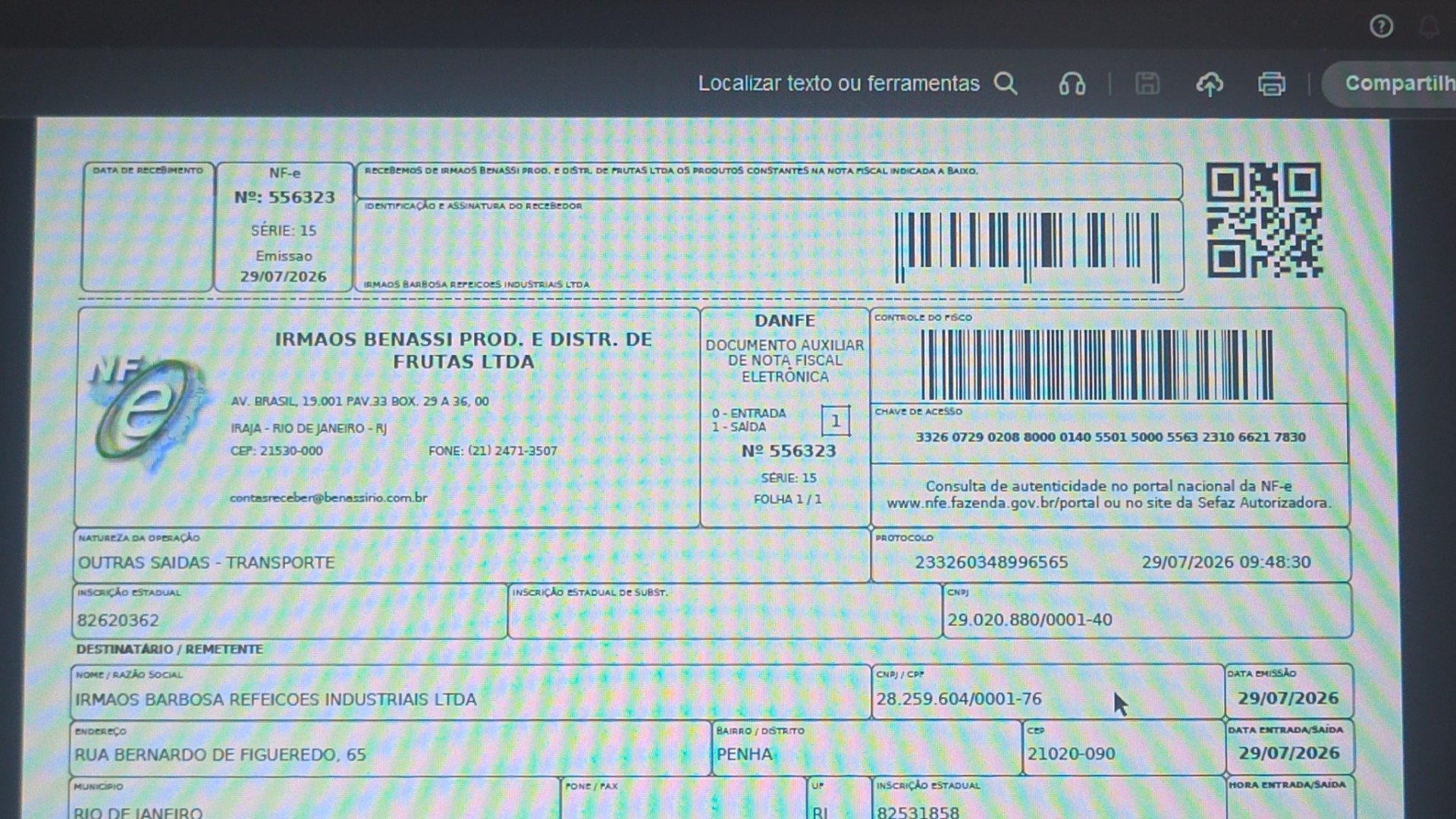Click the barcode in the receipt stub
Viewport: 1456px width, 819px height.
click(1028, 246)
